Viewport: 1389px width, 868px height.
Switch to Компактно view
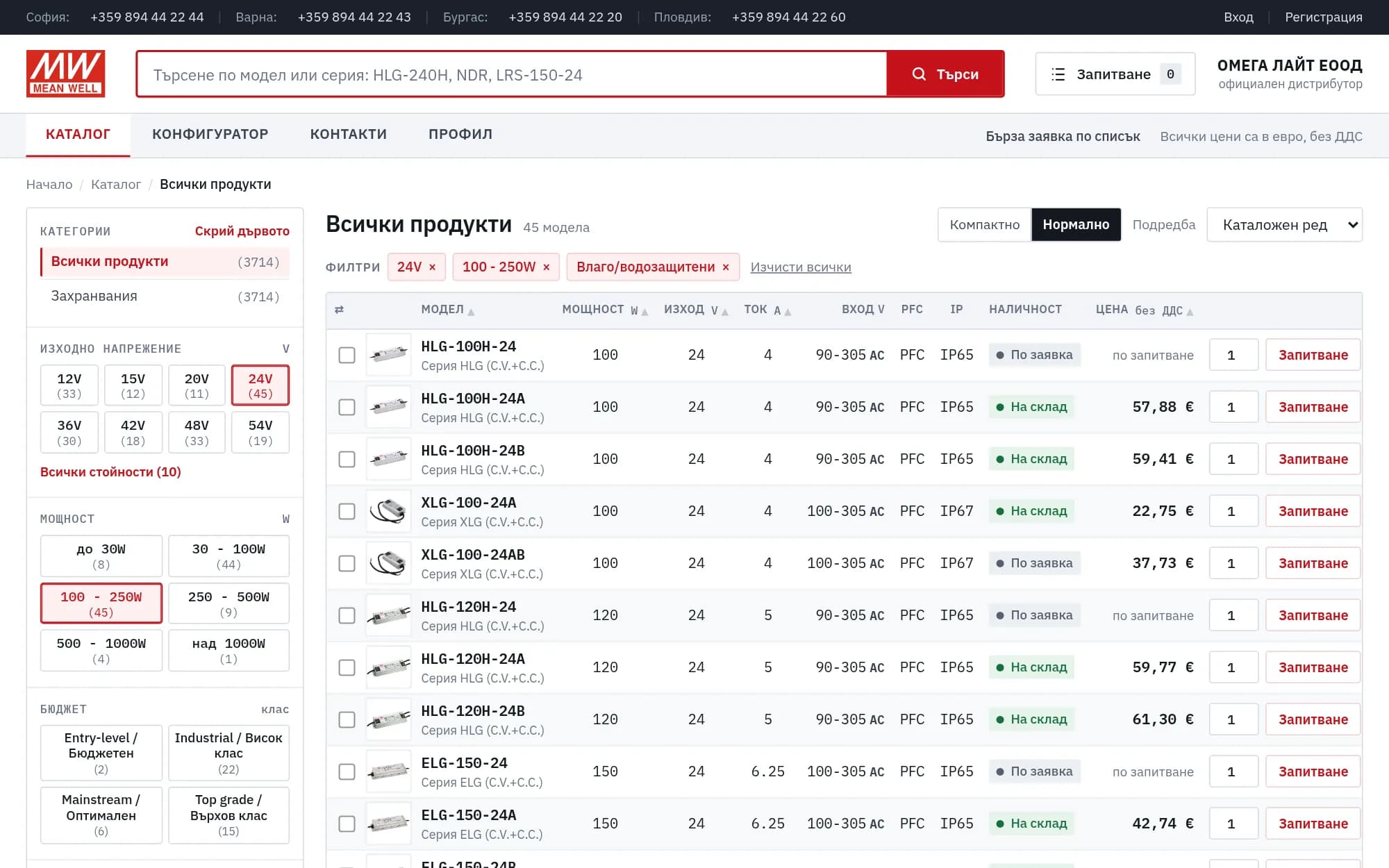(985, 225)
